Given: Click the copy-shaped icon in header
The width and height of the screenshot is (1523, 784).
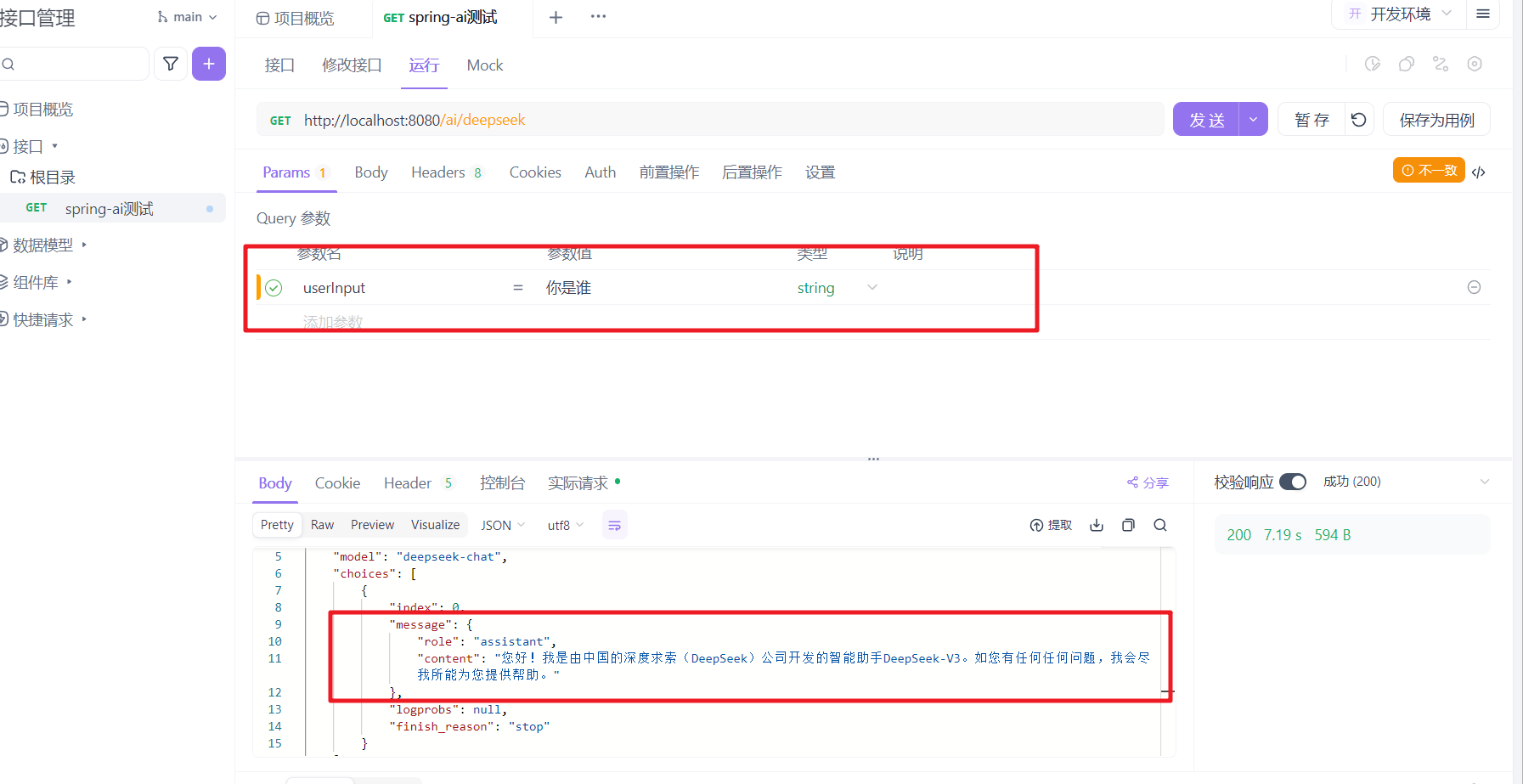Looking at the screenshot, I should [1407, 64].
